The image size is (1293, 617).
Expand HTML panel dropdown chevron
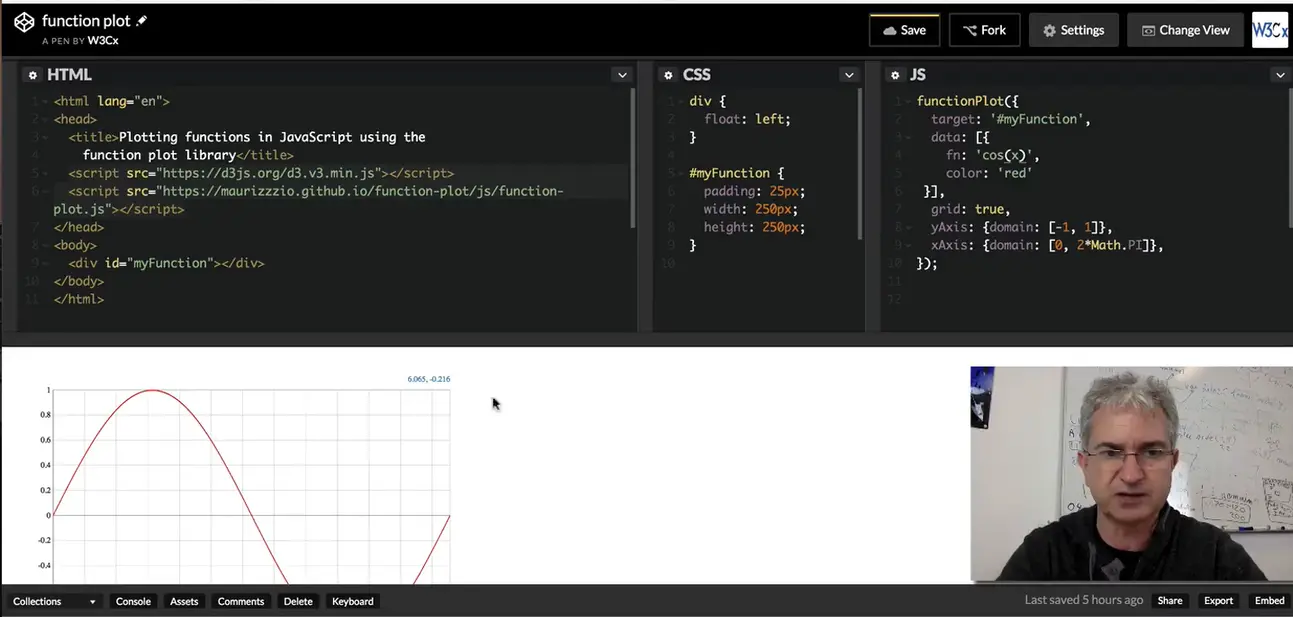622,75
